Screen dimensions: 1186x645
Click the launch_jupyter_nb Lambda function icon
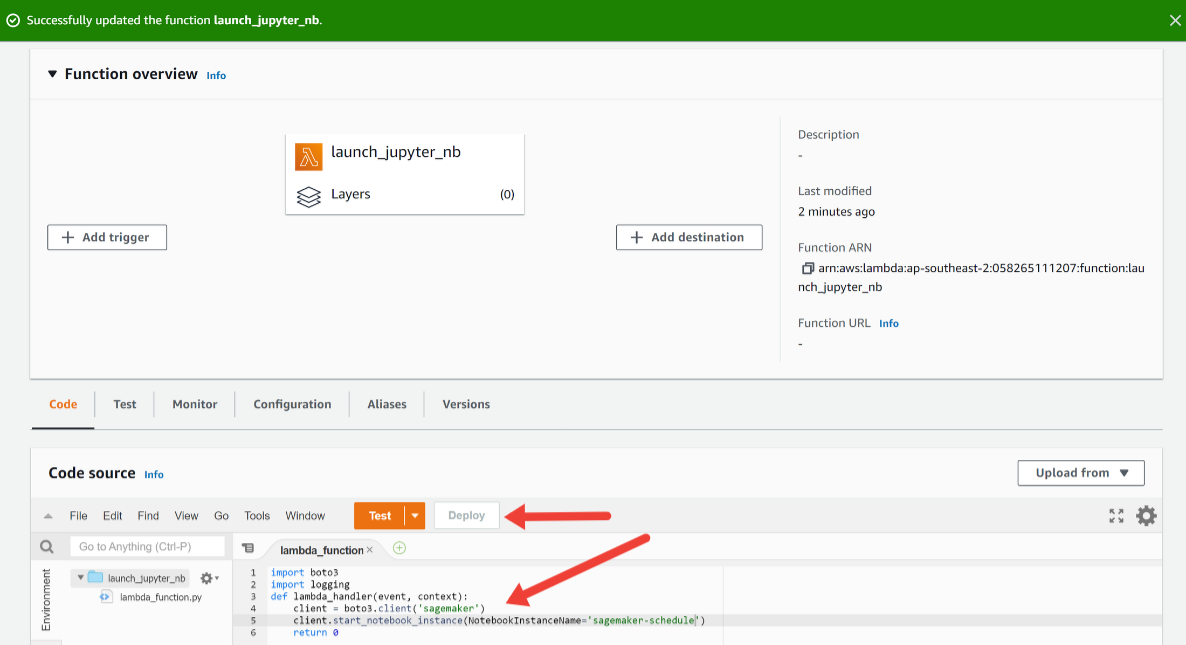[x=309, y=156]
